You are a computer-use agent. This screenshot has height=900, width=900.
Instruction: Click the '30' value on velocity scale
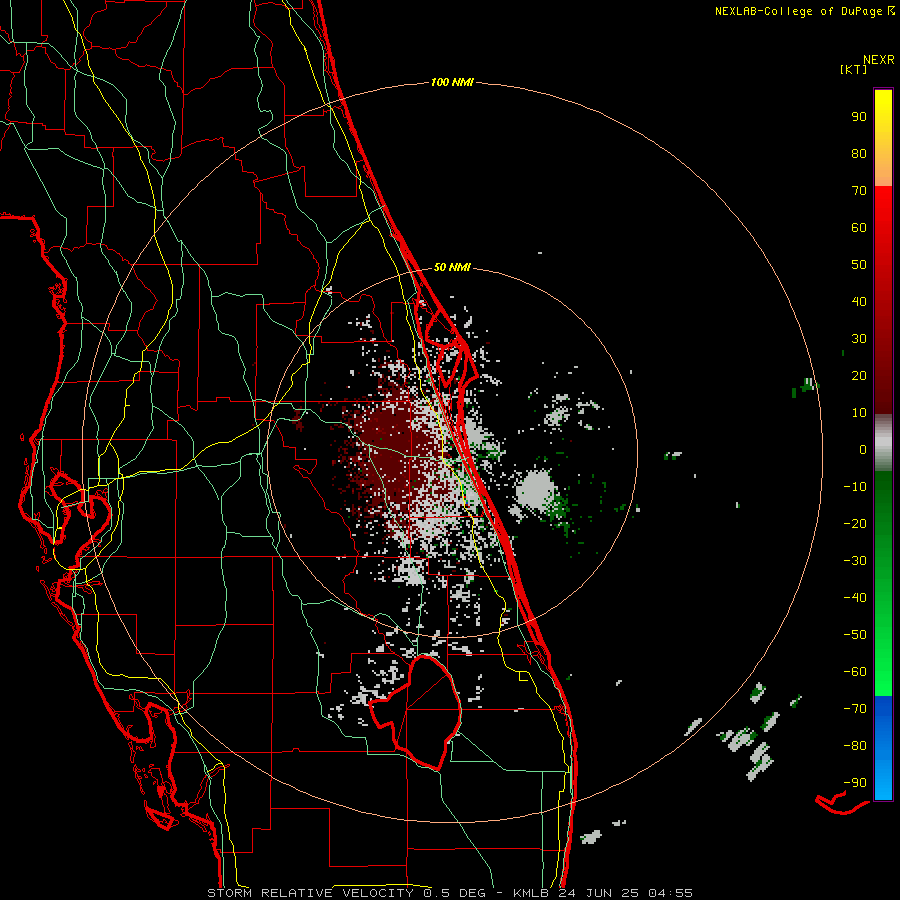point(859,339)
